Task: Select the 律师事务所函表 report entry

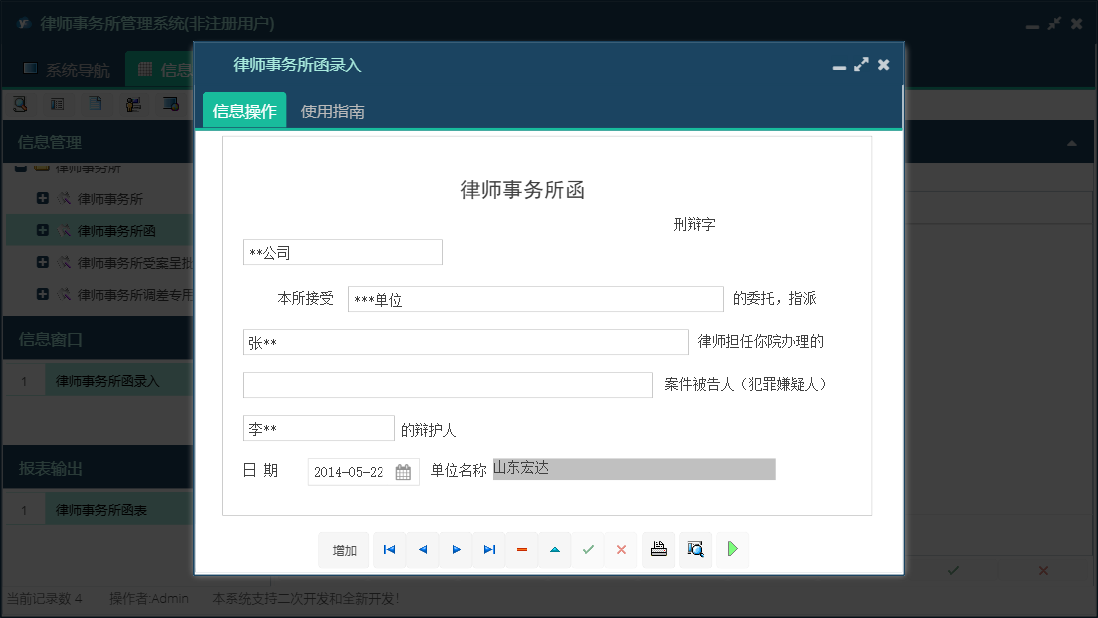Action: coord(103,507)
